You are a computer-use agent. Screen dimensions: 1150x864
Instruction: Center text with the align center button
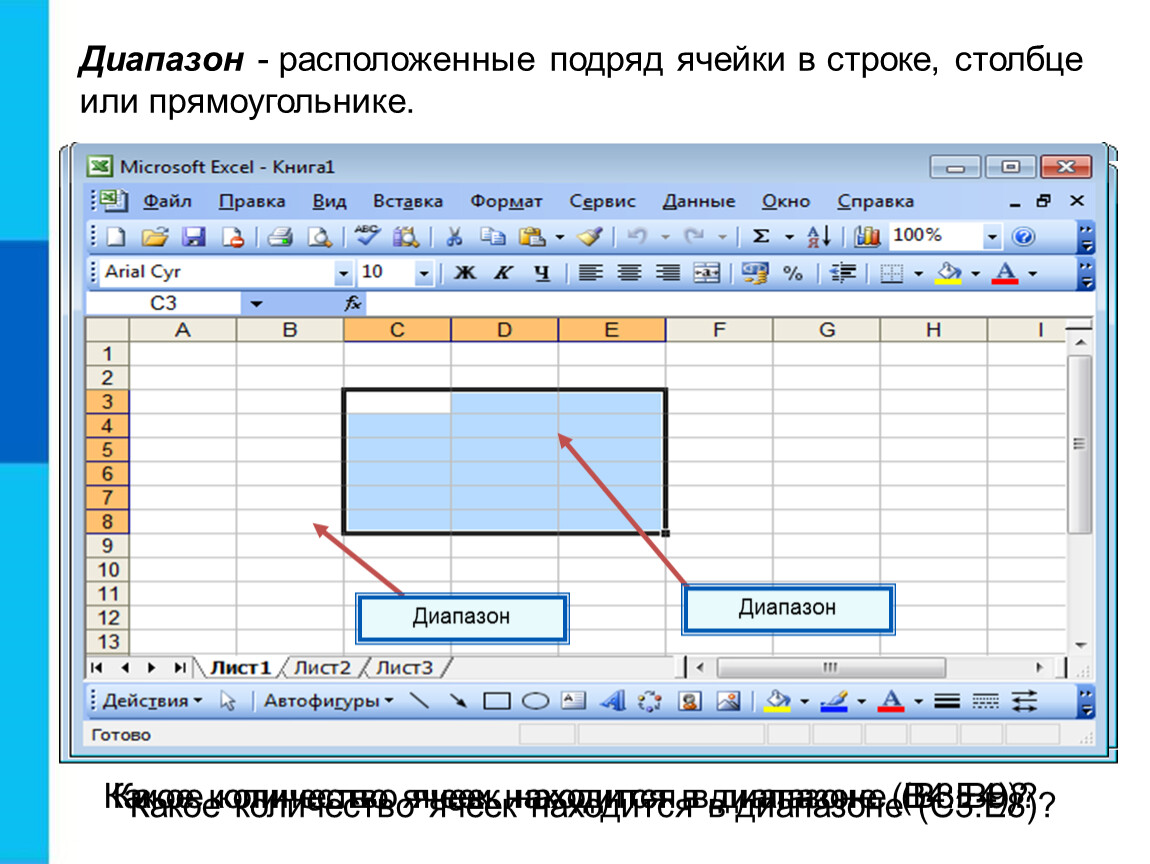(629, 273)
